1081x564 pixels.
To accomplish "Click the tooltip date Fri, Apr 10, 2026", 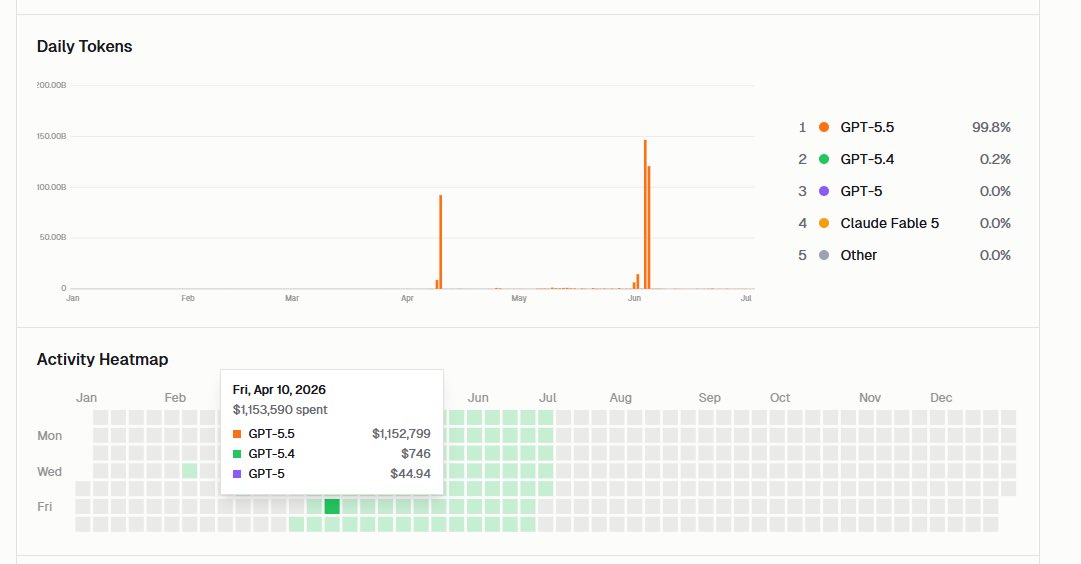I will tap(279, 390).
